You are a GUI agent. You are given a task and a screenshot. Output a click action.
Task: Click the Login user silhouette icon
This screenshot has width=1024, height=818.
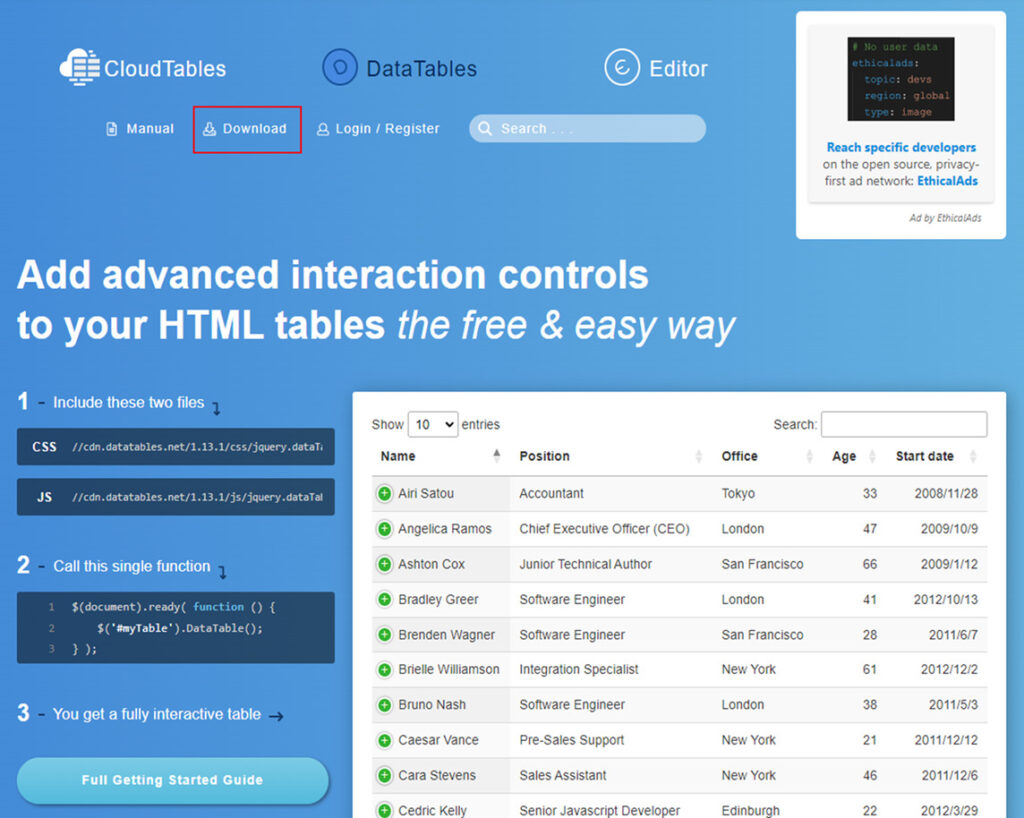[323, 129]
